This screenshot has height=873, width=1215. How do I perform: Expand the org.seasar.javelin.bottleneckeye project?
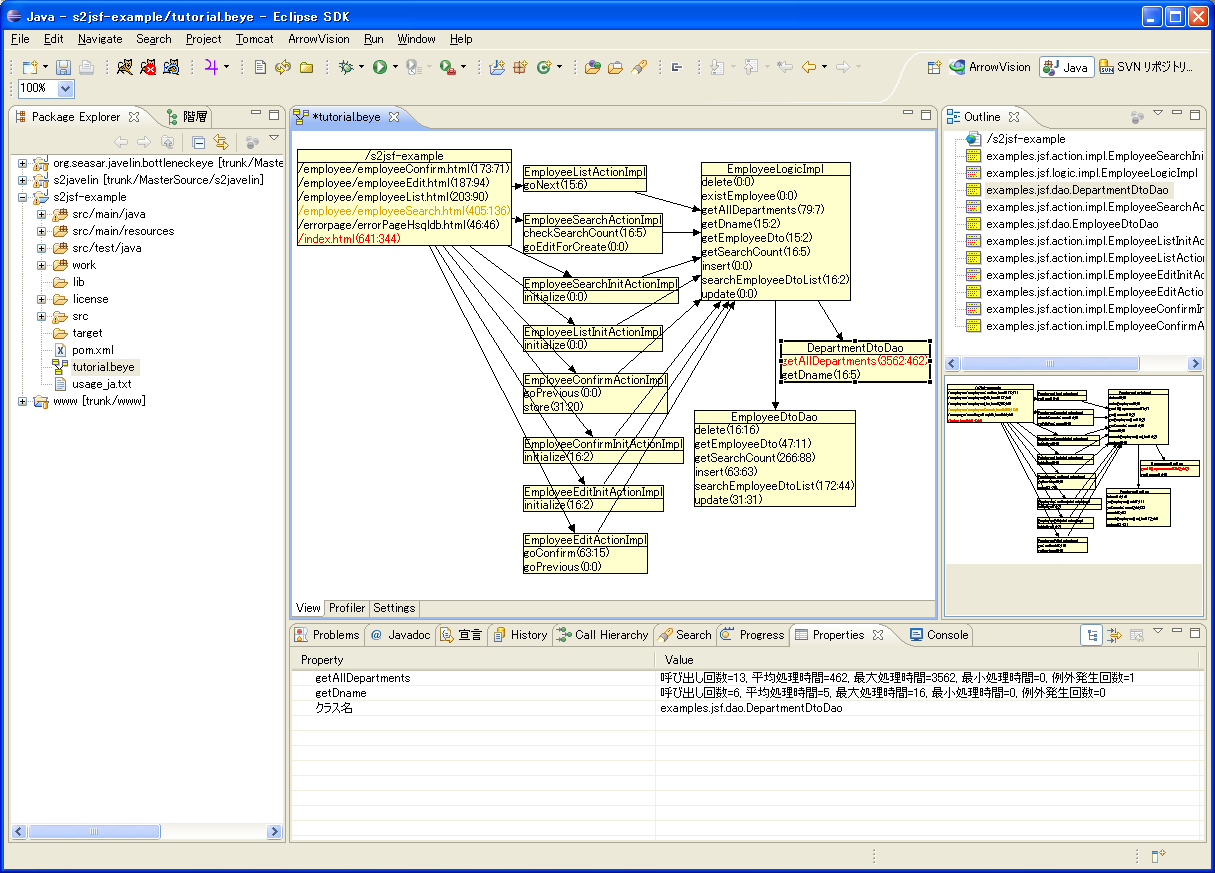pos(23,162)
